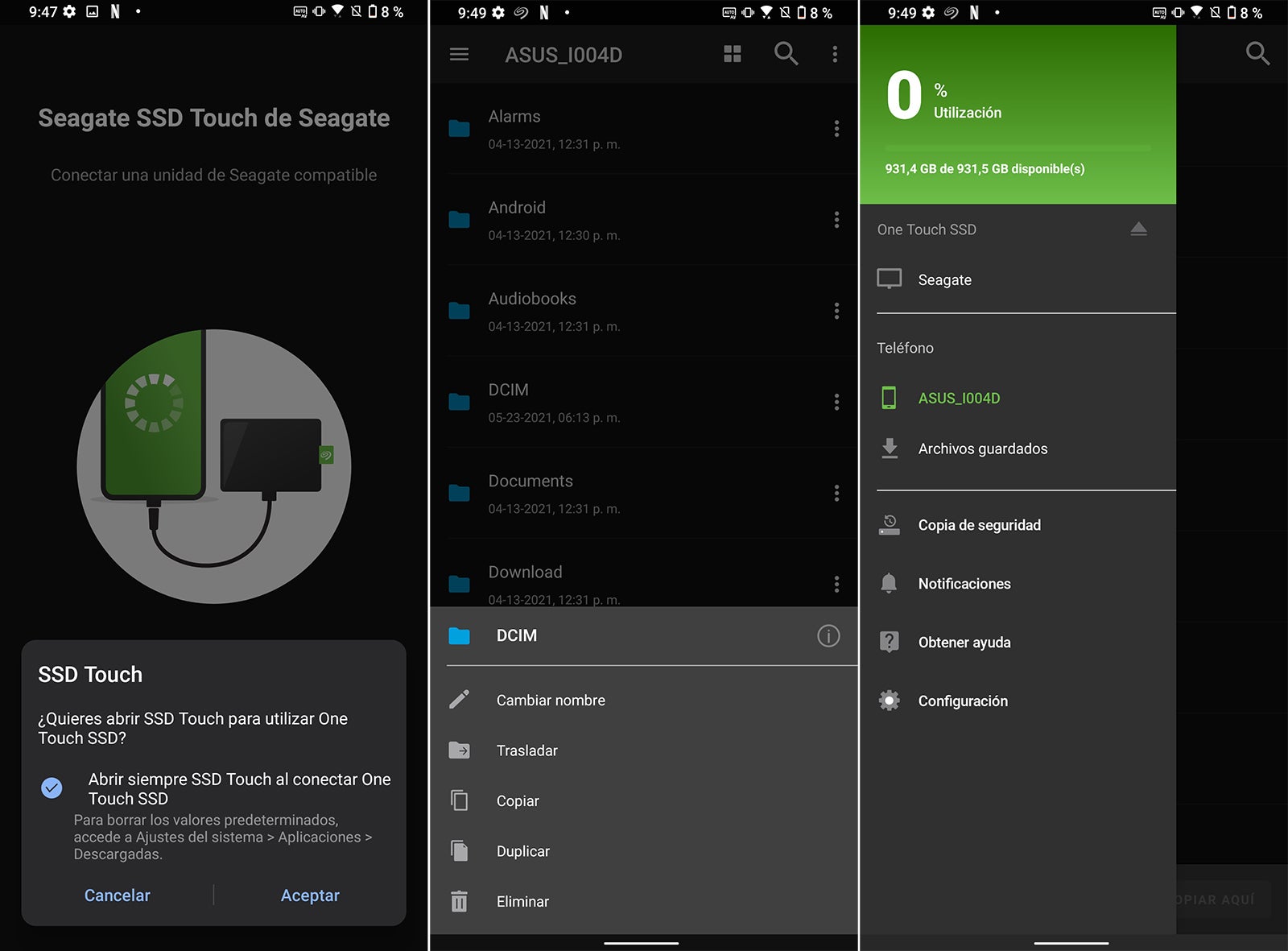Open options menu for Alarms folder

[x=836, y=129]
